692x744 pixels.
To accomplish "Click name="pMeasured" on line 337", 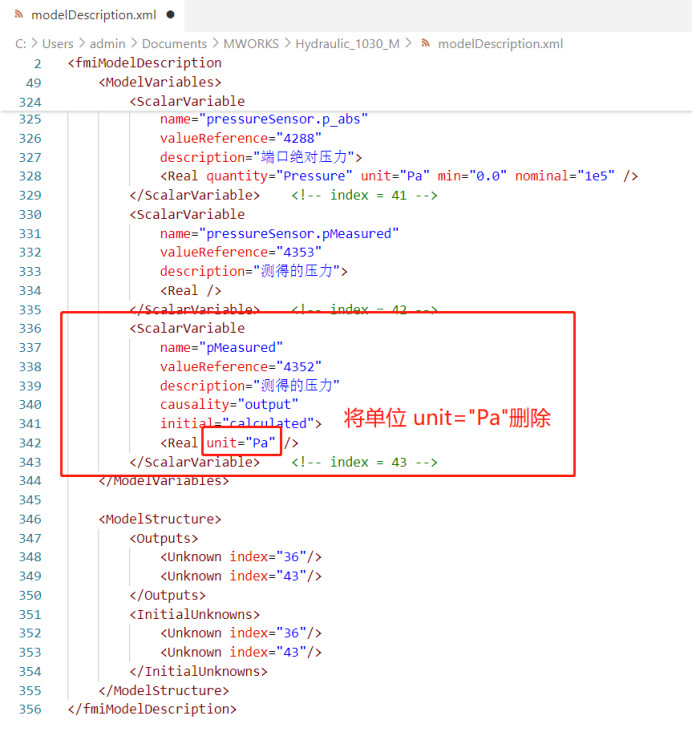I will [x=221, y=347].
